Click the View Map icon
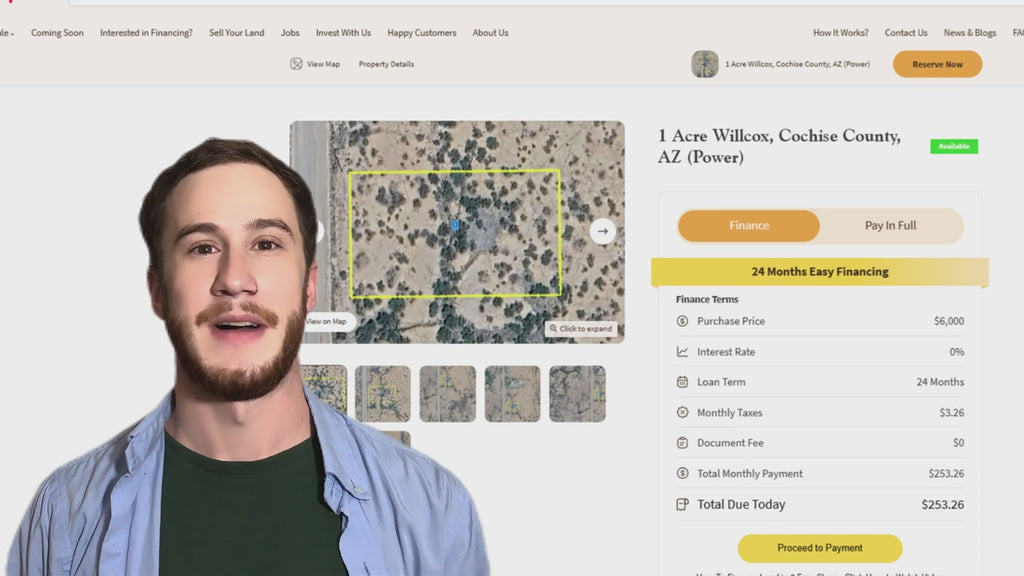The image size is (1024, 576). (296, 64)
